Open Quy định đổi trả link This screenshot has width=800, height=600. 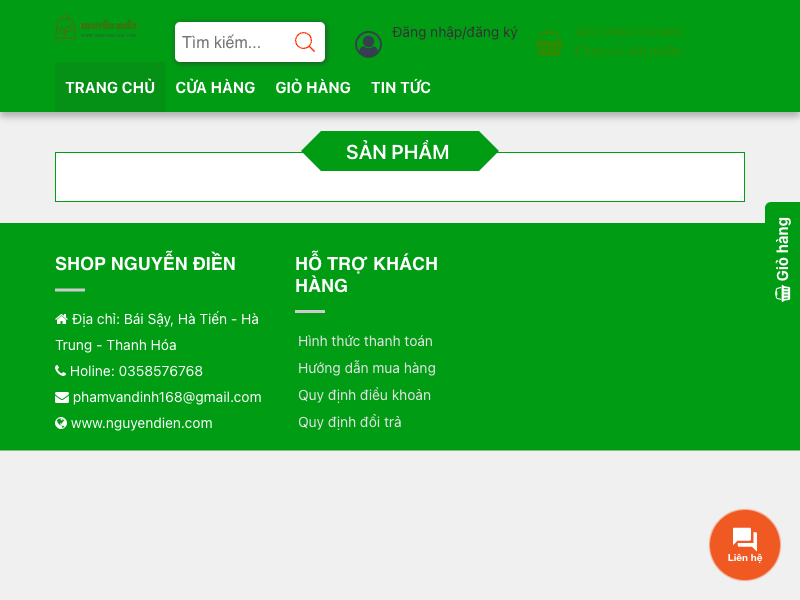click(349, 422)
